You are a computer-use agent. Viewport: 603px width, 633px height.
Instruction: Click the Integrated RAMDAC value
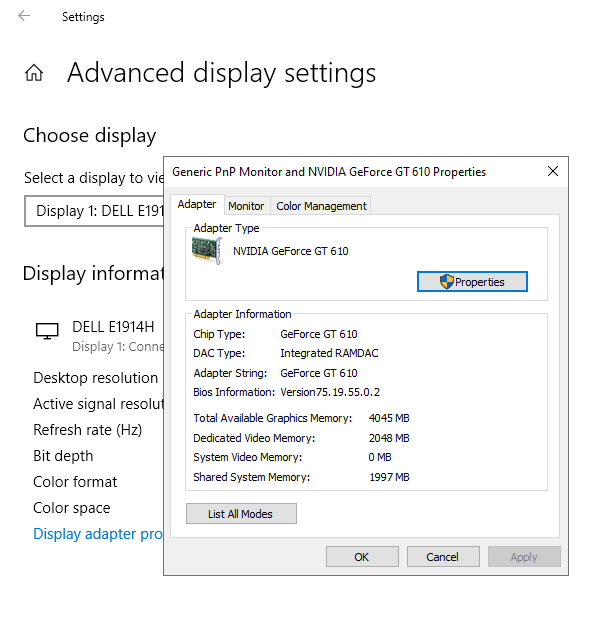[329, 353]
